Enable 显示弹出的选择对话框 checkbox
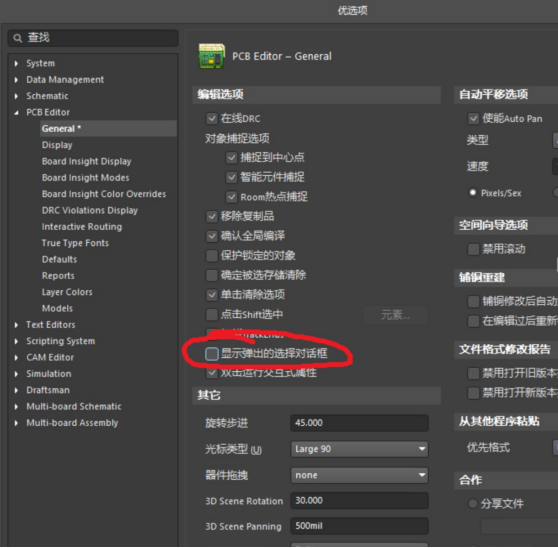The width and height of the screenshot is (558, 548). pyautogui.click(x=212, y=354)
